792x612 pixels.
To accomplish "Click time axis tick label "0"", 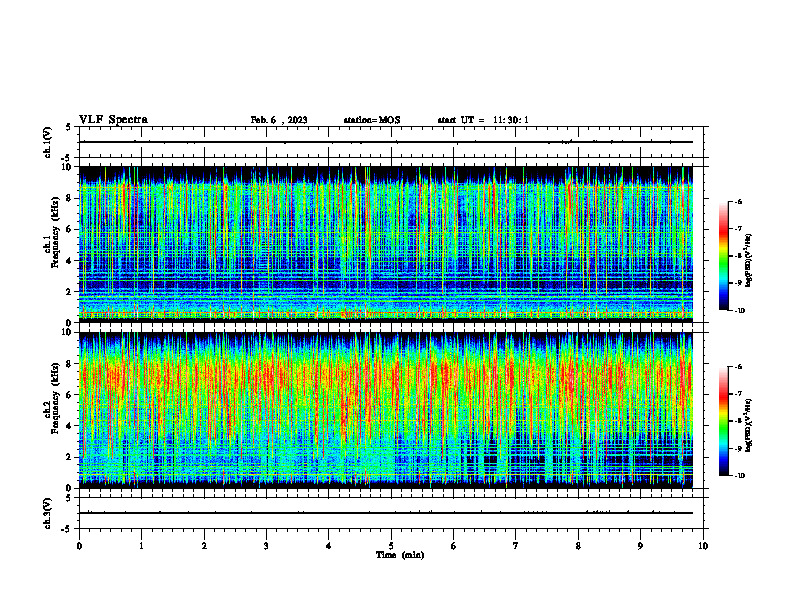I will point(79,546).
